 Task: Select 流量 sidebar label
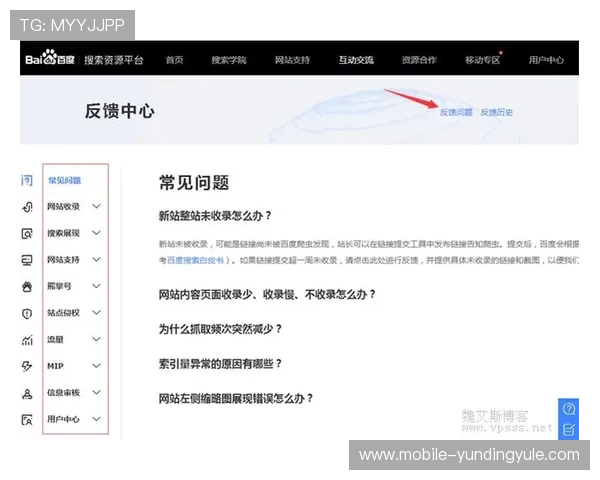55,340
